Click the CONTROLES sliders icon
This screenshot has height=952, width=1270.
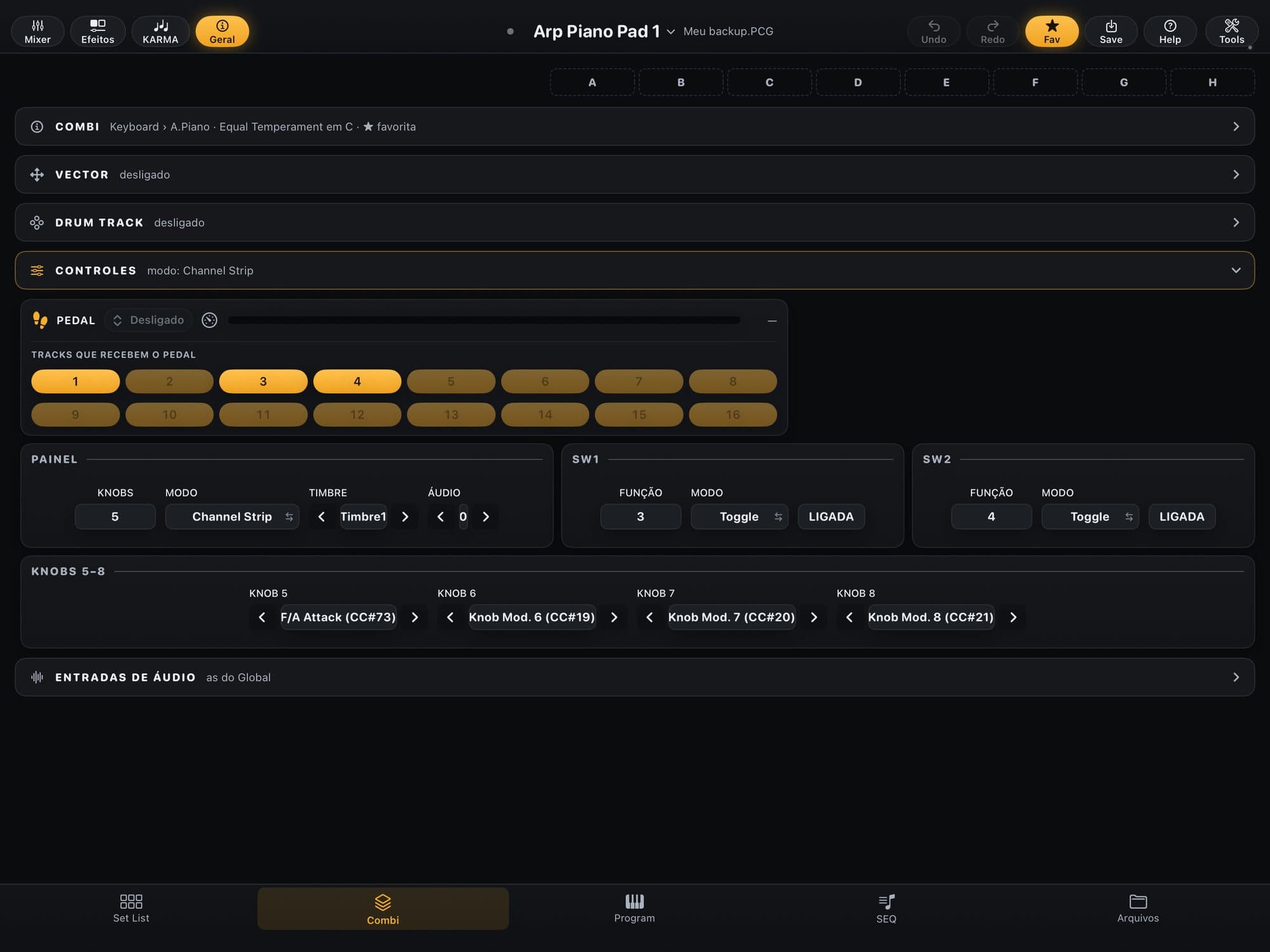37,270
